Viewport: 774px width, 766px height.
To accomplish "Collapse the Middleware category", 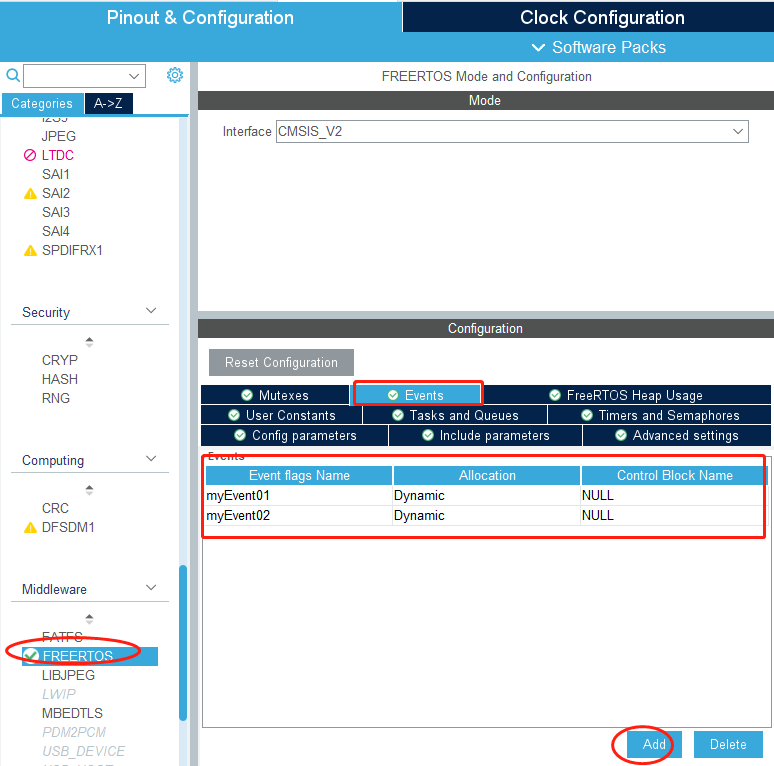I will pos(151,589).
